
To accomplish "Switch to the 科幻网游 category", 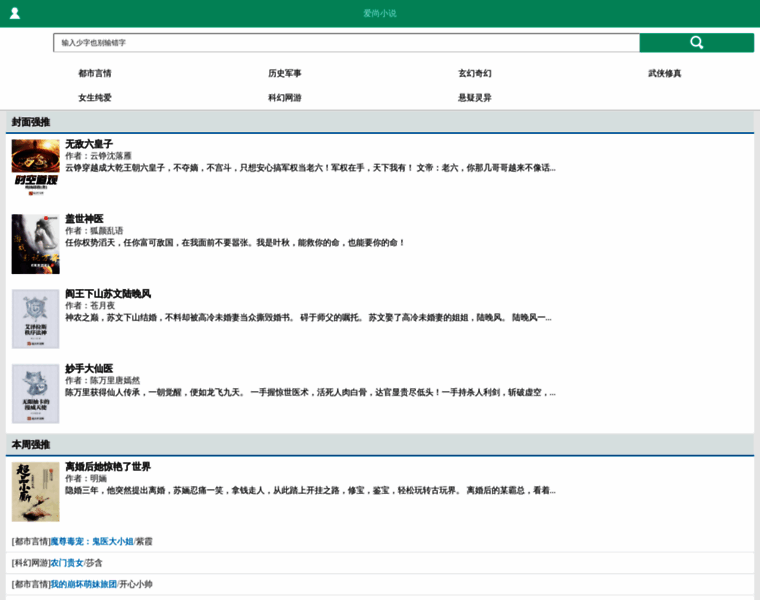I will click(285, 98).
